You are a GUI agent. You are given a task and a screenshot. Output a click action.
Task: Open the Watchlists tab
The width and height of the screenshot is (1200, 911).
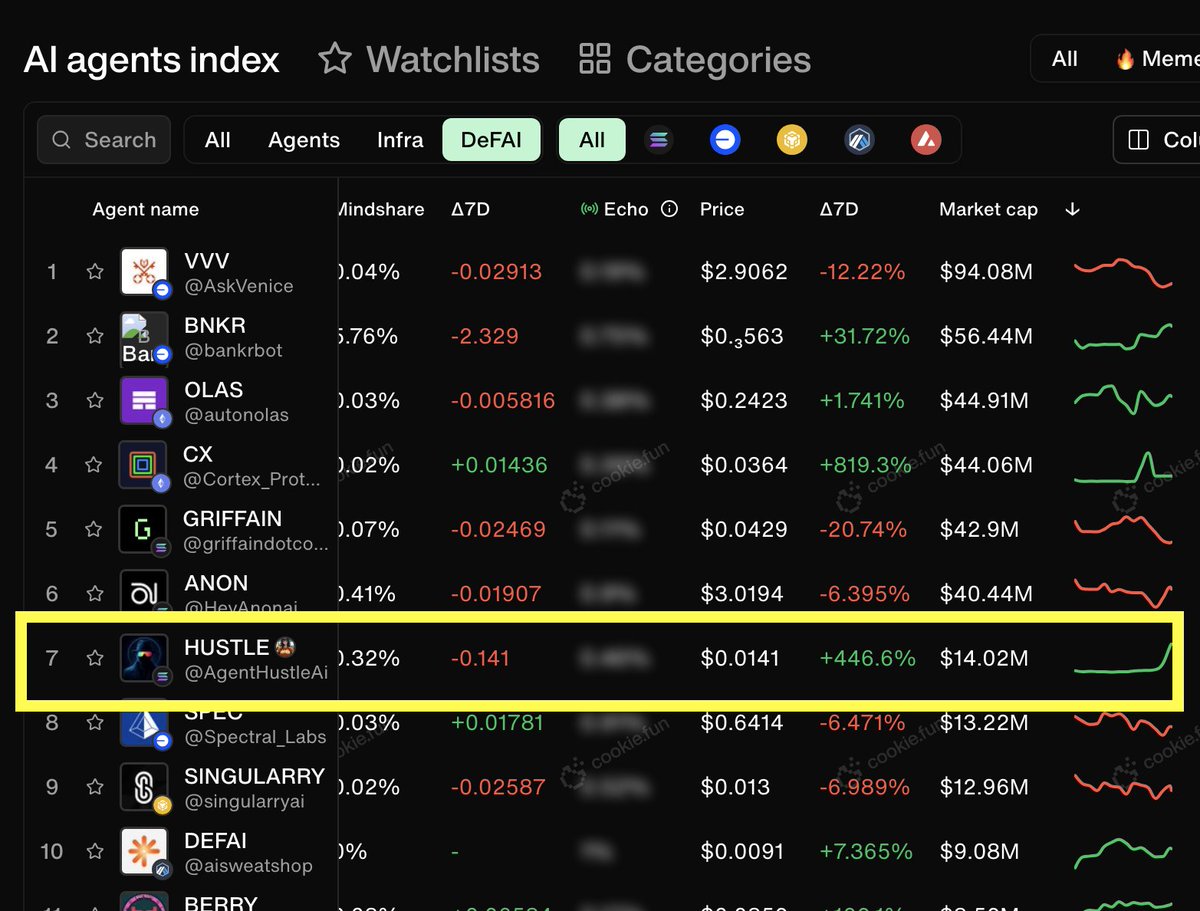pyautogui.click(x=429, y=59)
